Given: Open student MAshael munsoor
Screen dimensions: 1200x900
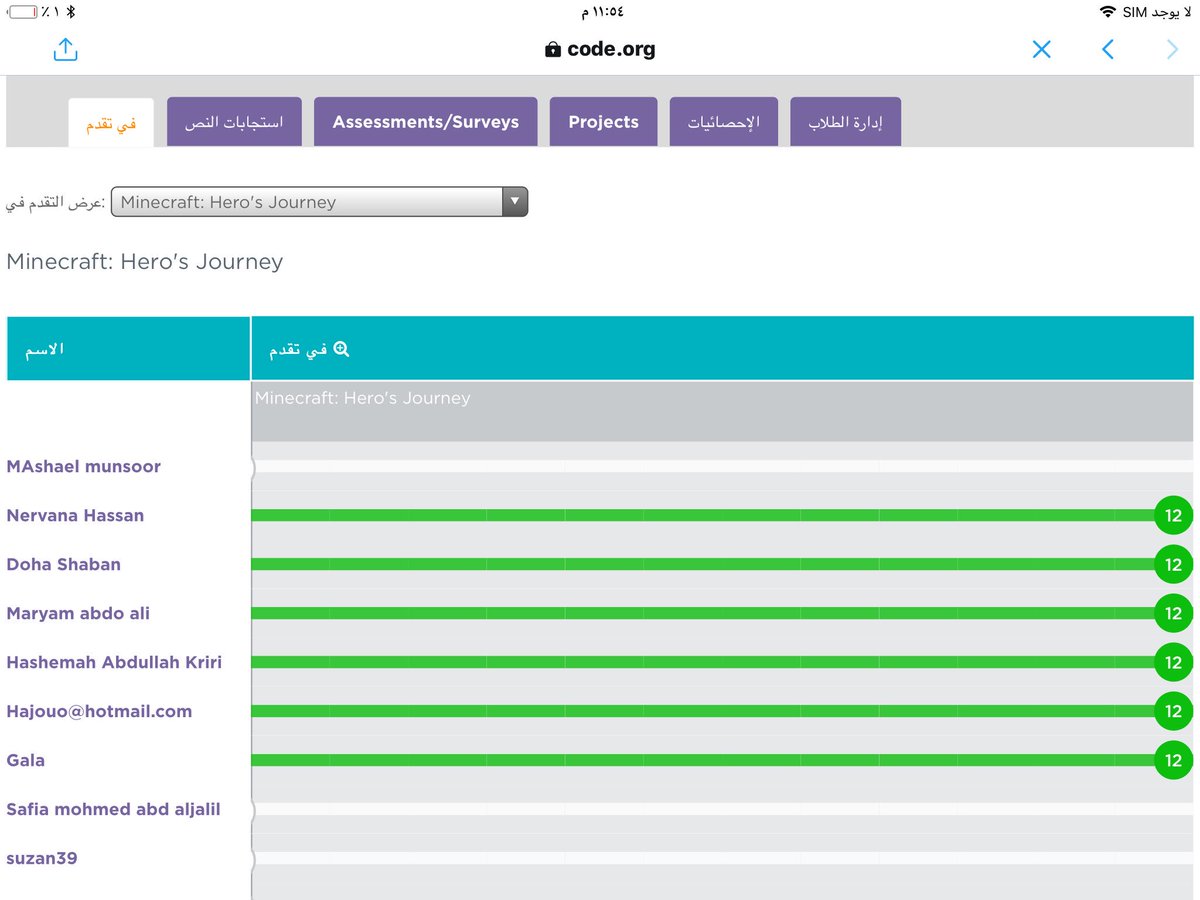Looking at the screenshot, I should coord(83,466).
